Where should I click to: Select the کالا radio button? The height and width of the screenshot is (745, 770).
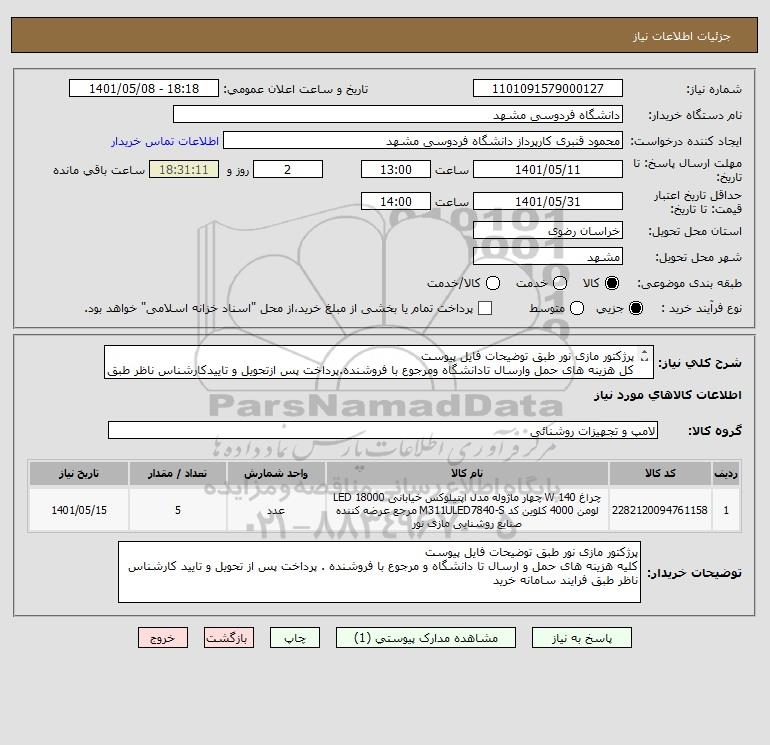(x=612, y=283)
